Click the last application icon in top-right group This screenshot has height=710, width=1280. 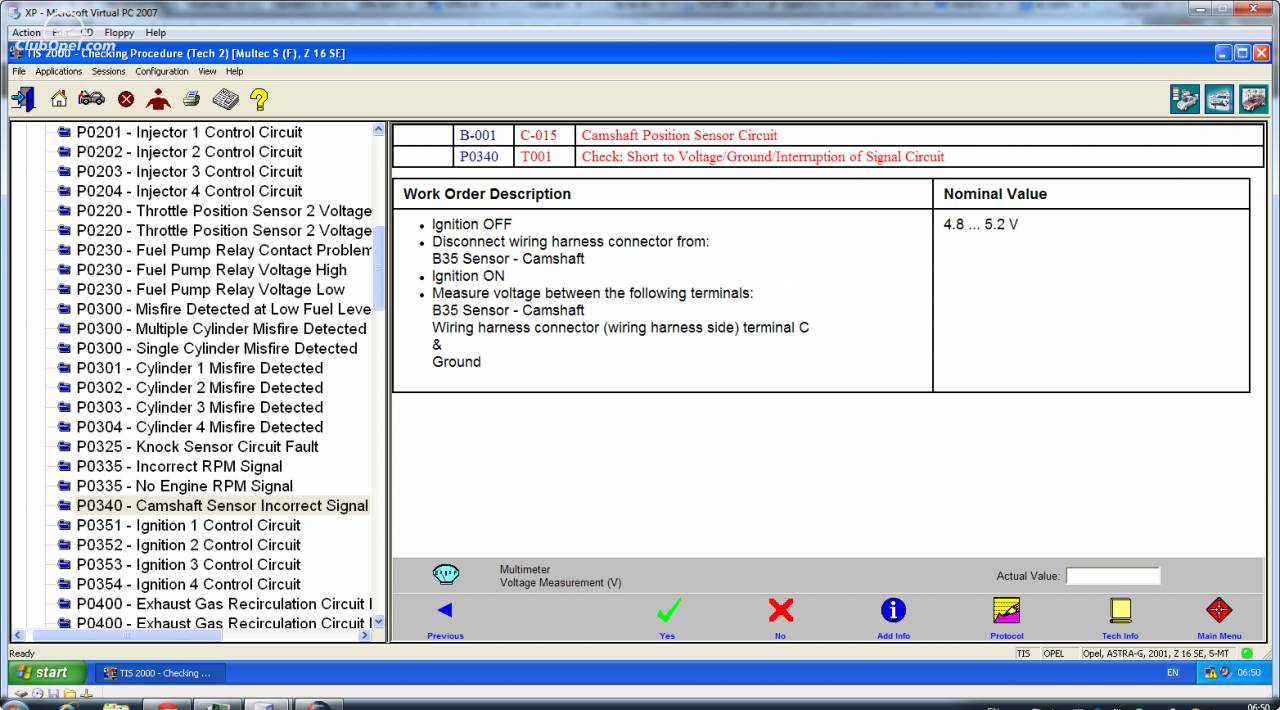coord(1253,99)
